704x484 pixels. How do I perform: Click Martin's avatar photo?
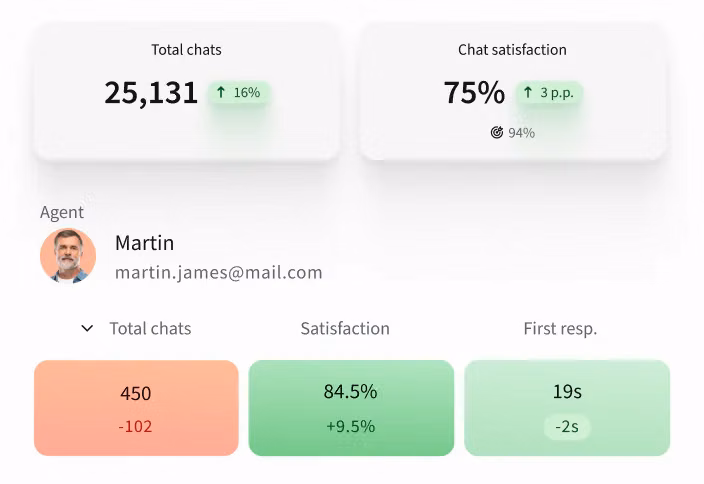click(68, 256)
